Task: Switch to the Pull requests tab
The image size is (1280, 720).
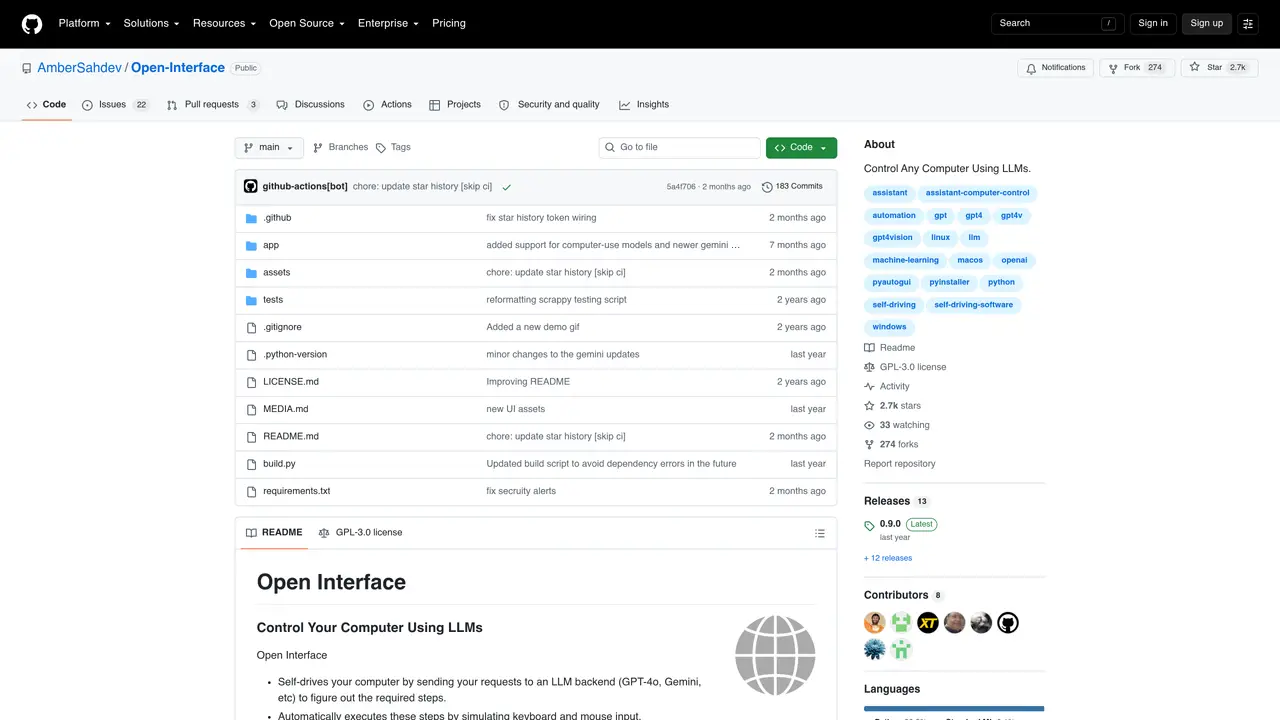Action: point(213,105)
